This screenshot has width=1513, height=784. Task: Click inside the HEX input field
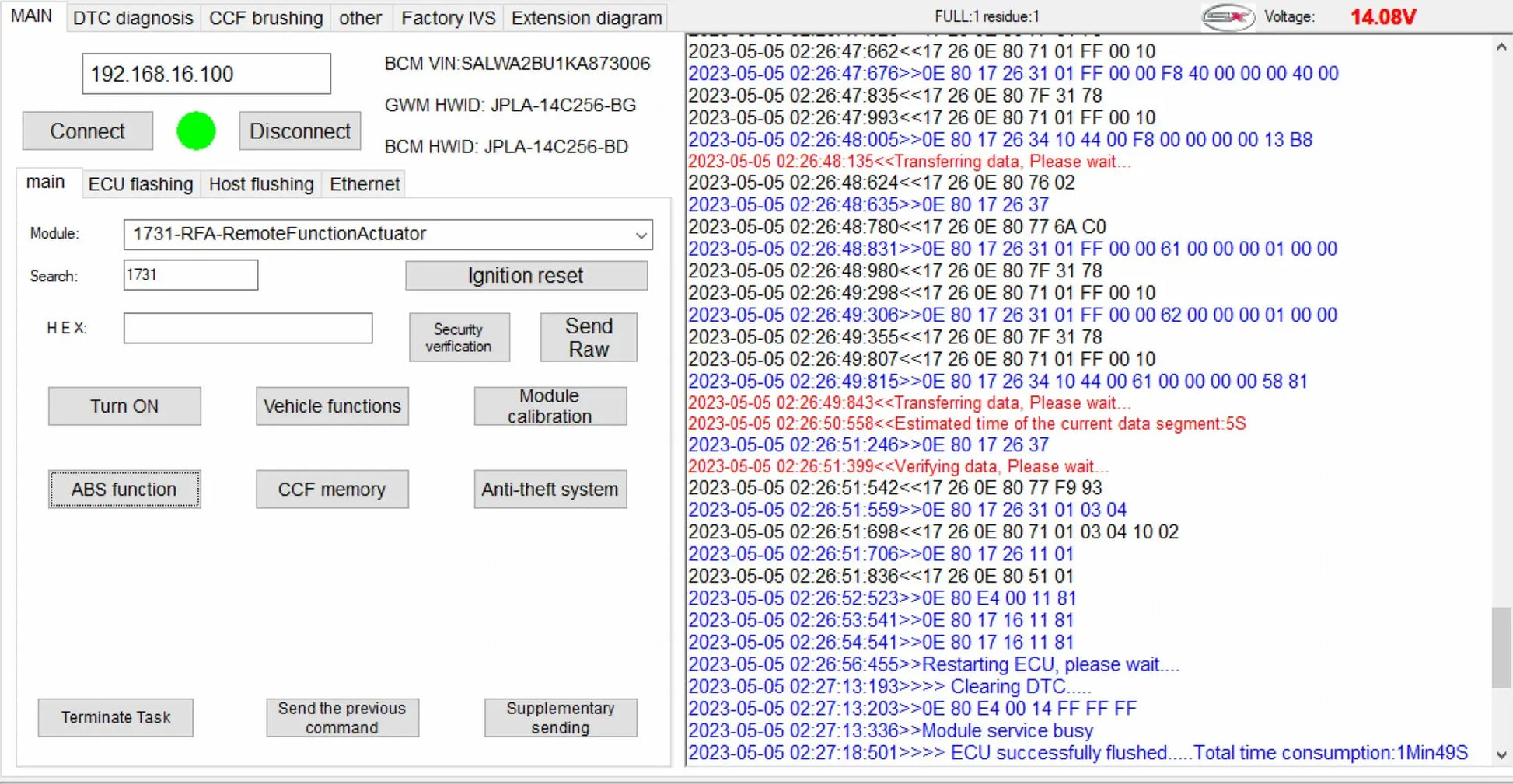247,328
